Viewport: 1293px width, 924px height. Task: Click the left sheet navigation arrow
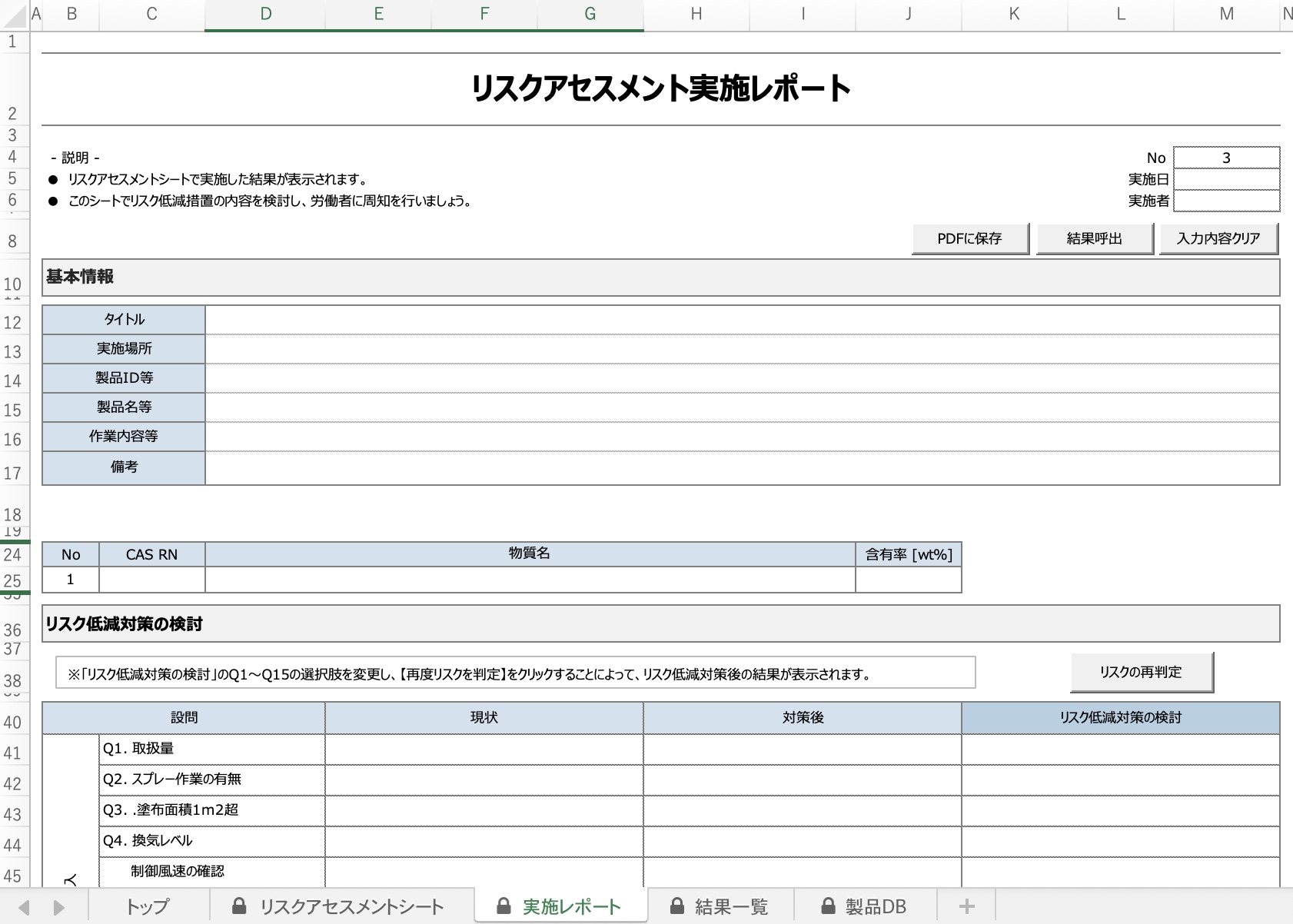(x=25, y=906)
